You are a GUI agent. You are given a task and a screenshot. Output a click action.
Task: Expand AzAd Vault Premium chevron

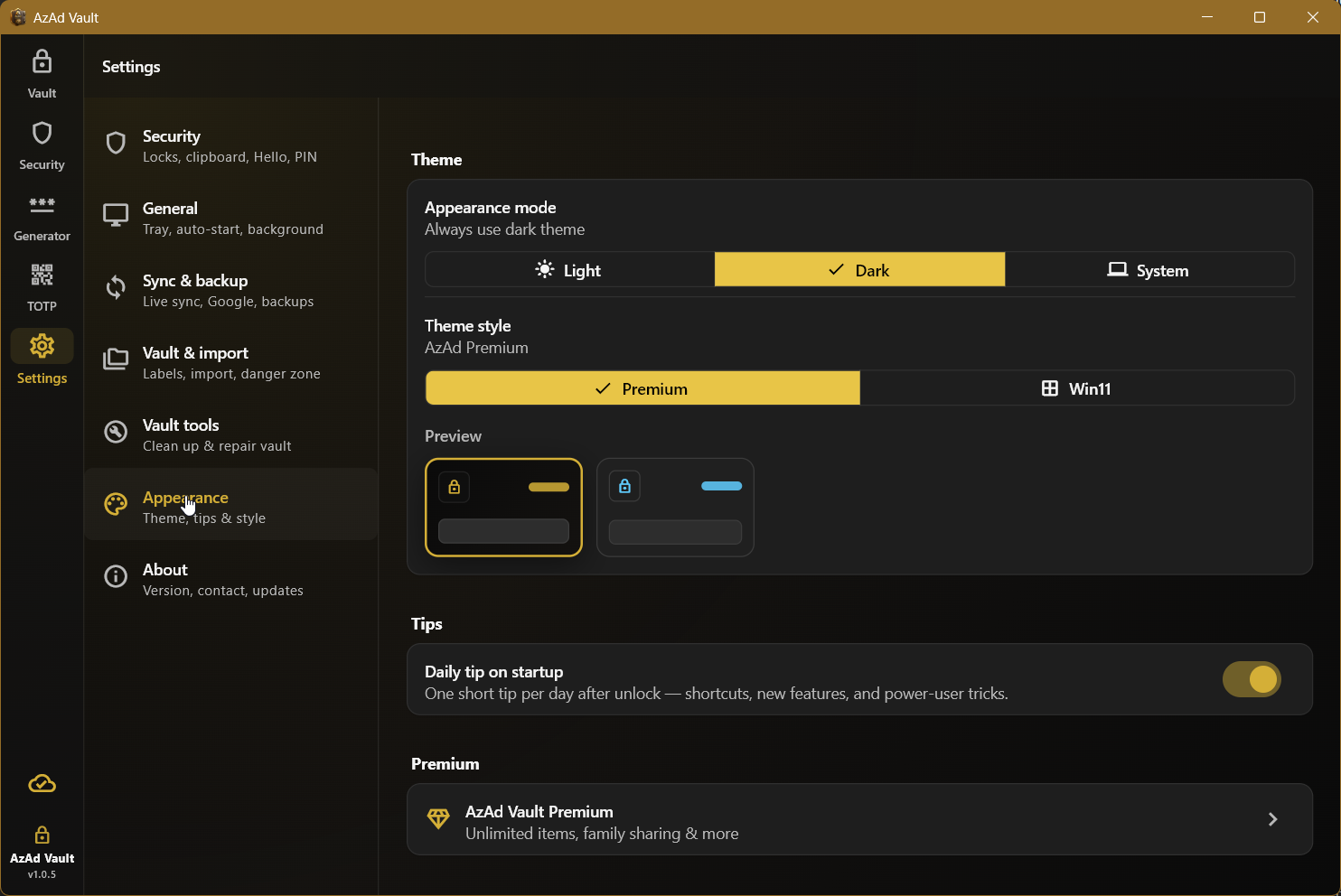pyautogui.click(x=1272, y=819)
